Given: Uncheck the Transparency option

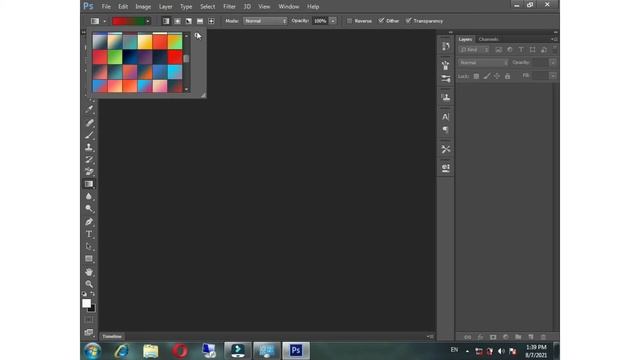Looking at the screenshot, I should click(409, 21).
